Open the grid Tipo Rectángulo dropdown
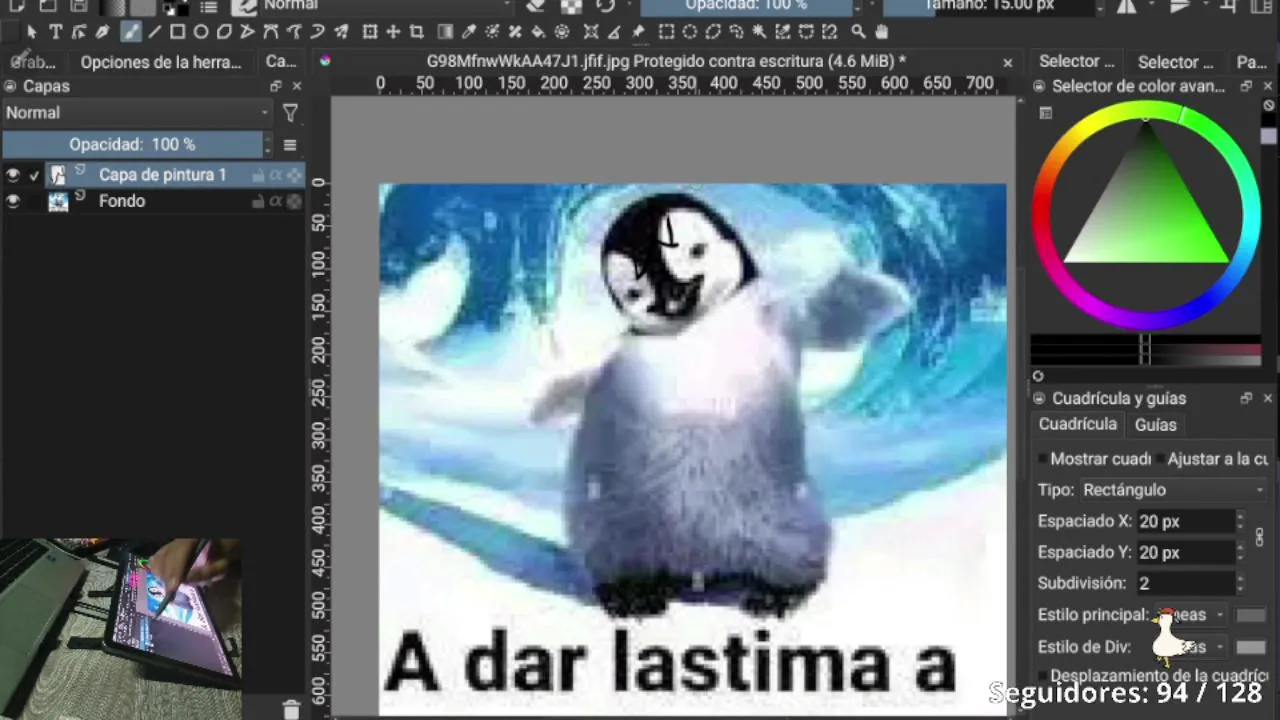The width and height of the screenshot is (1280, 720). [x=1172, y=490]
